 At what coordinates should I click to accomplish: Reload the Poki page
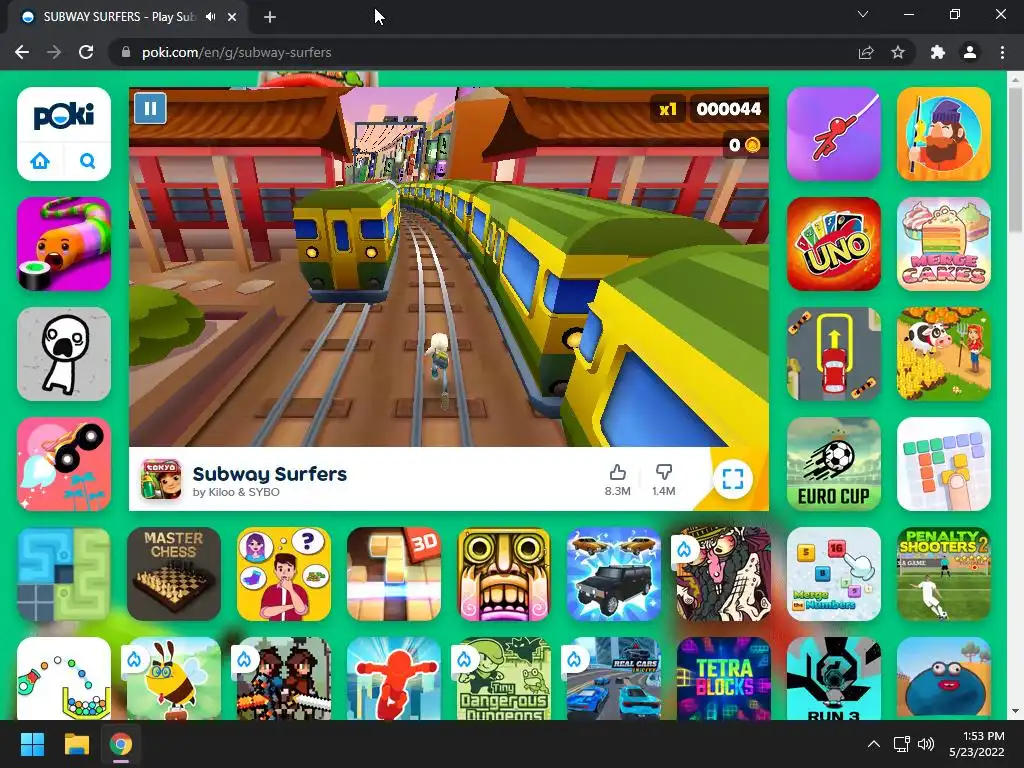[x=86, y=52]
